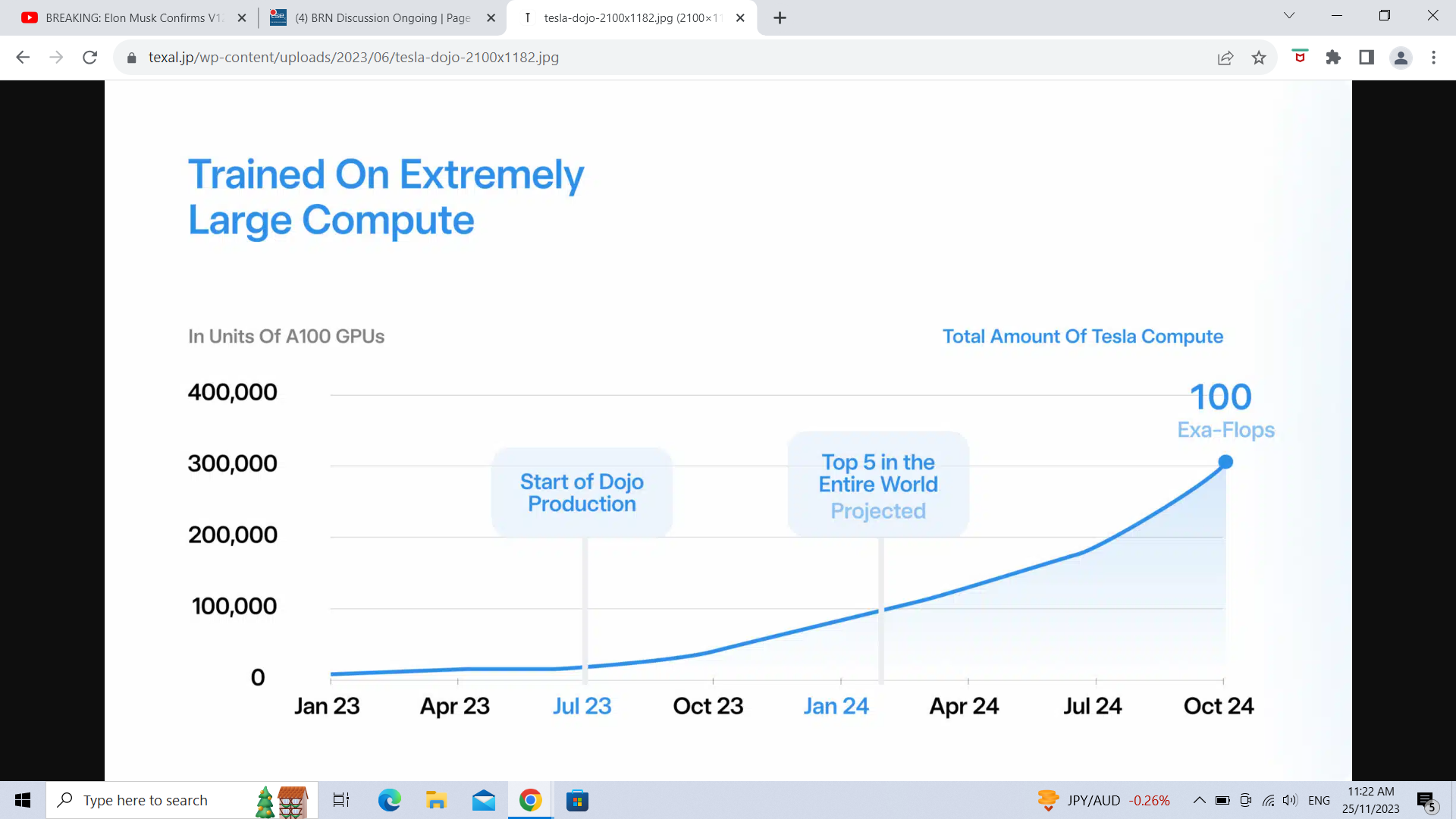This screenshot has height=819, width=1456.
Task: Open the red shield extension icon
Action: (x=1300, y=56)
